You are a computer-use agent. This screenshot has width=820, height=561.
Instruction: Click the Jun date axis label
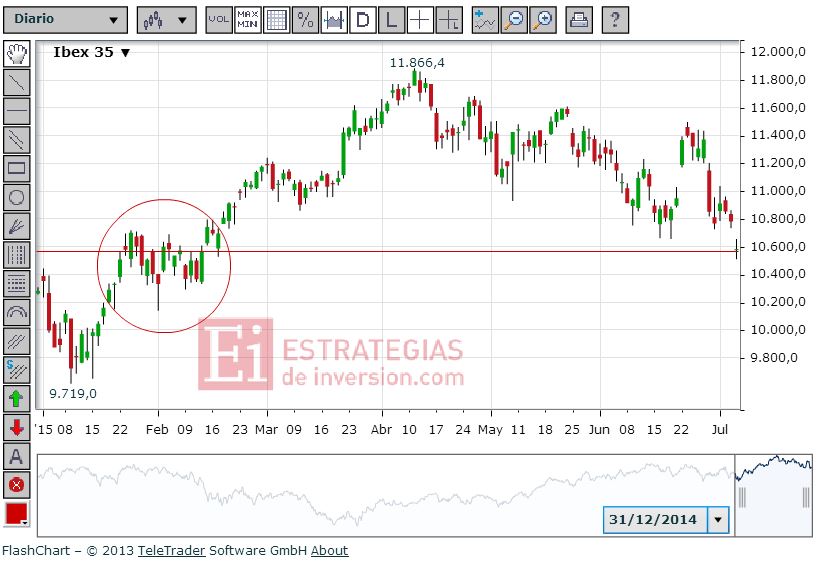click(599, 430)
